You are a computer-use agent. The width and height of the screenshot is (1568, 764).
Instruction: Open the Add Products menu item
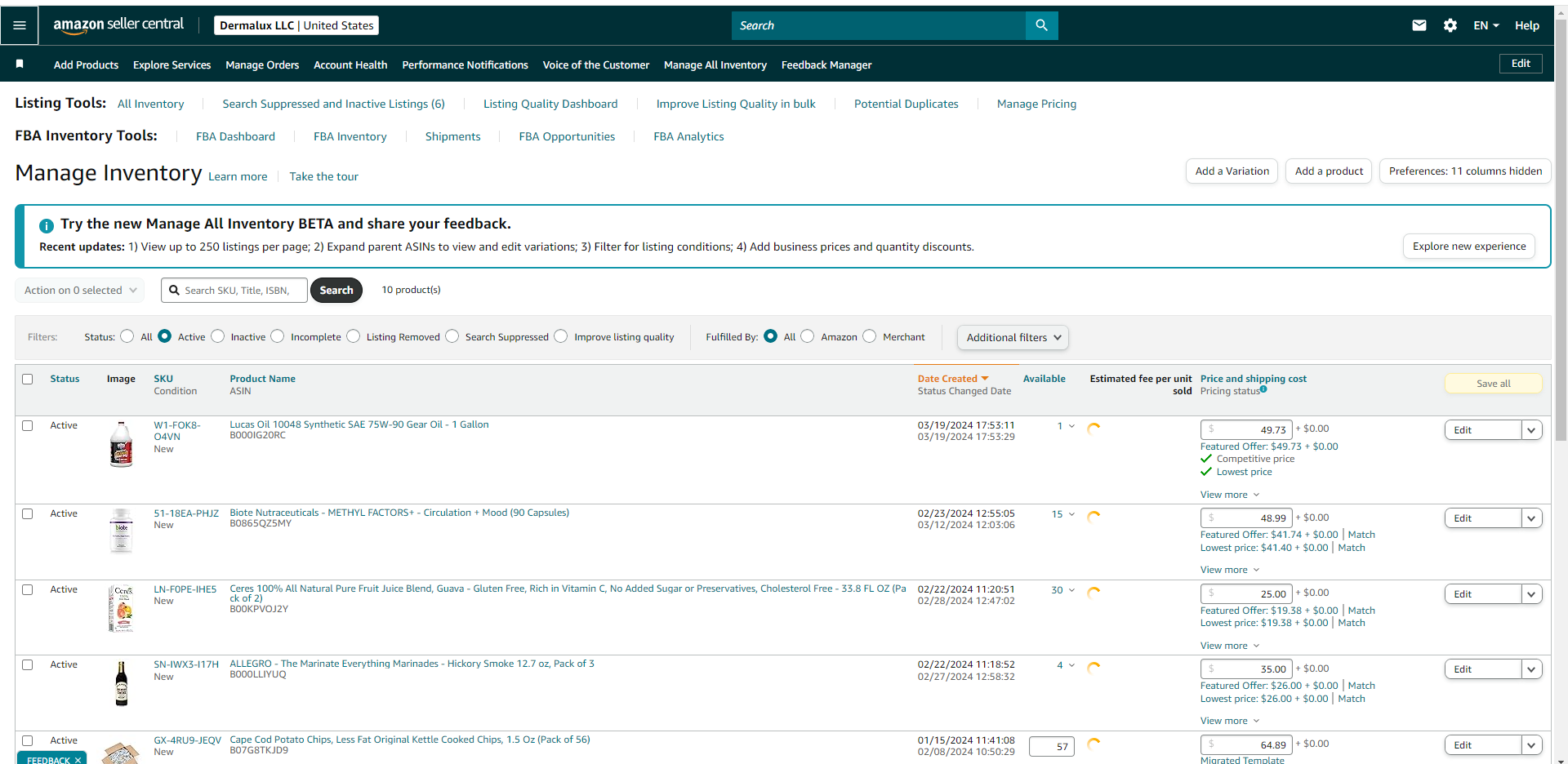pyautogui.click(x=86, y=64)
